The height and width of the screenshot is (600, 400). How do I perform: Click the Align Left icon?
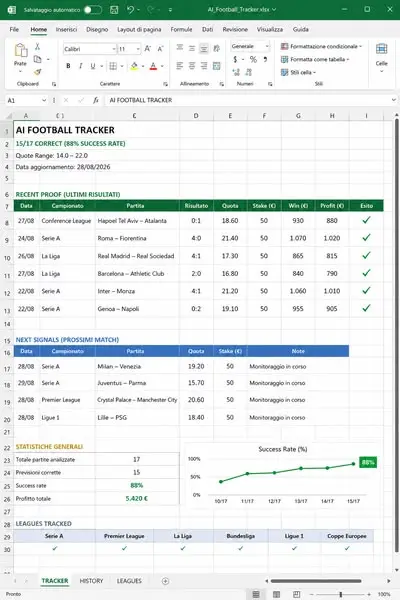(180, 66)
